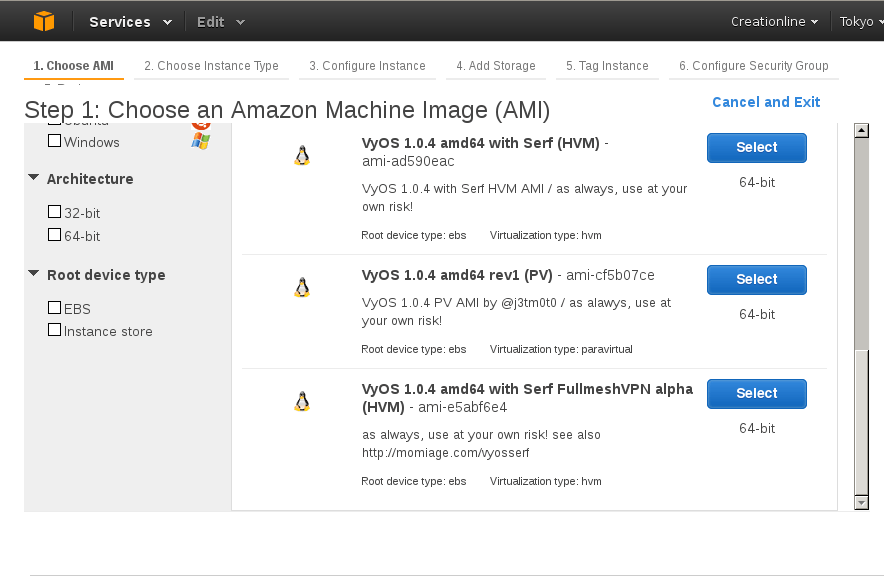Viewport: 884px width, 576px height.
Task: Switch to 6. Configure Security Group tab
Action: coord(754,66)
